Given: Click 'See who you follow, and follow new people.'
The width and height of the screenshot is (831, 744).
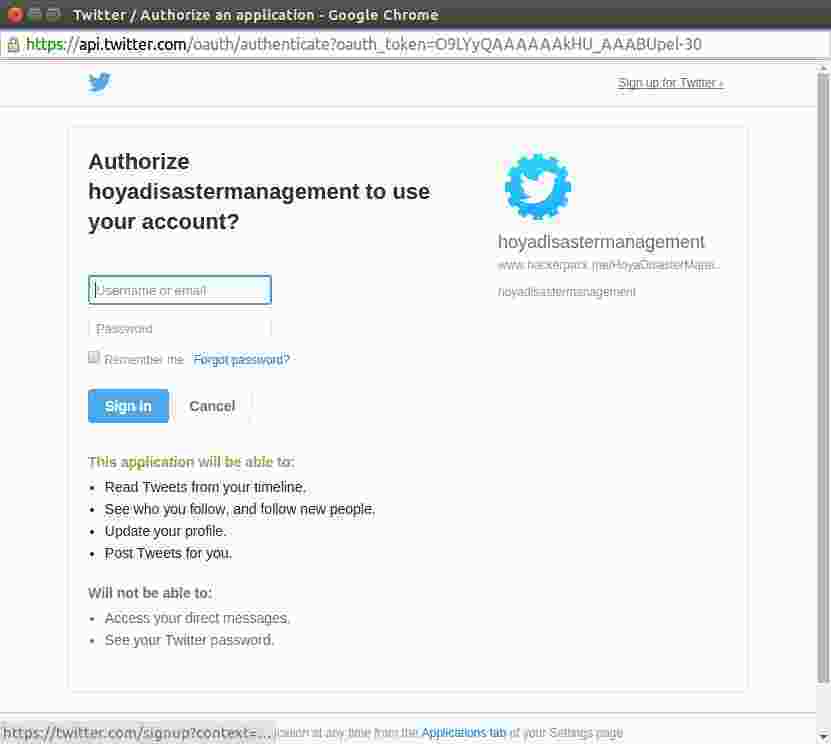Looking at the screenshot, I should tap(240, 509).
